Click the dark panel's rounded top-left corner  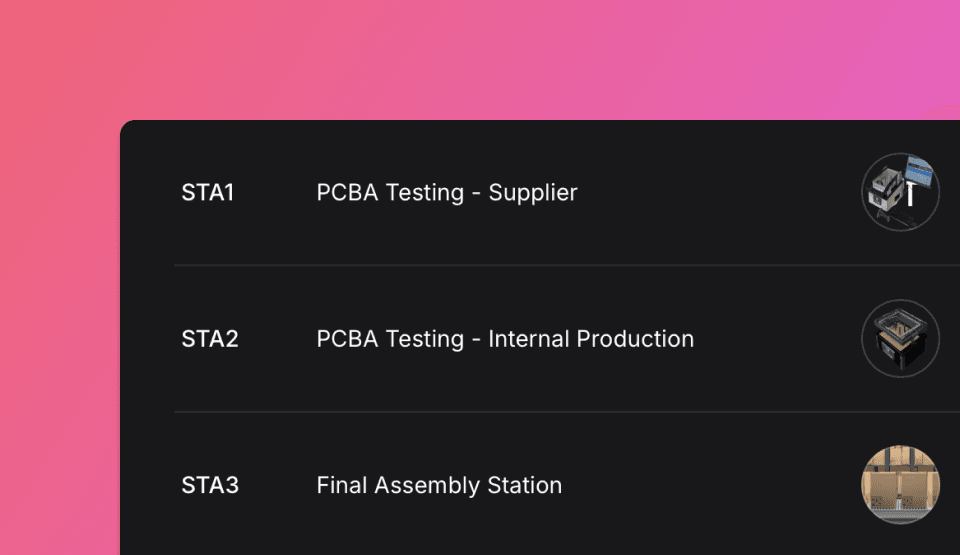(x=127, y=127)
